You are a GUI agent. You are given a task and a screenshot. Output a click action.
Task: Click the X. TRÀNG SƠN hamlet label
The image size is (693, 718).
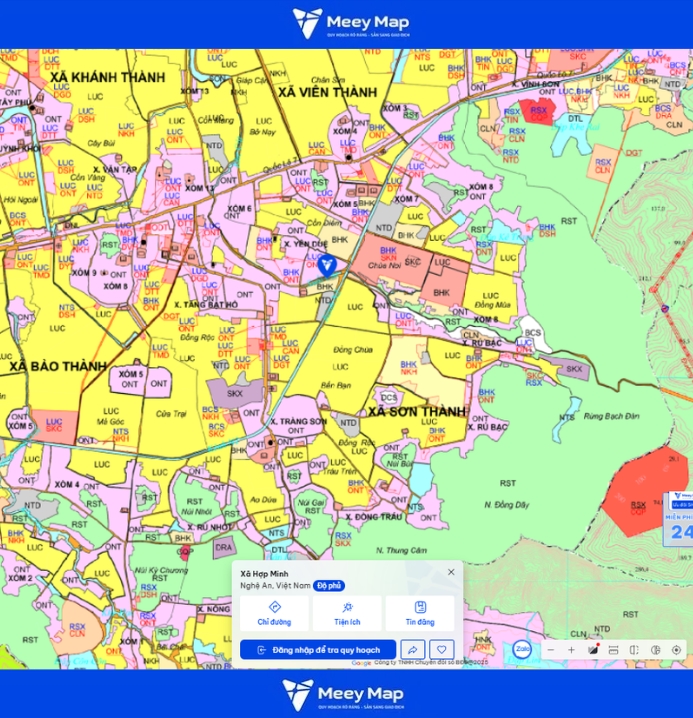298,421
